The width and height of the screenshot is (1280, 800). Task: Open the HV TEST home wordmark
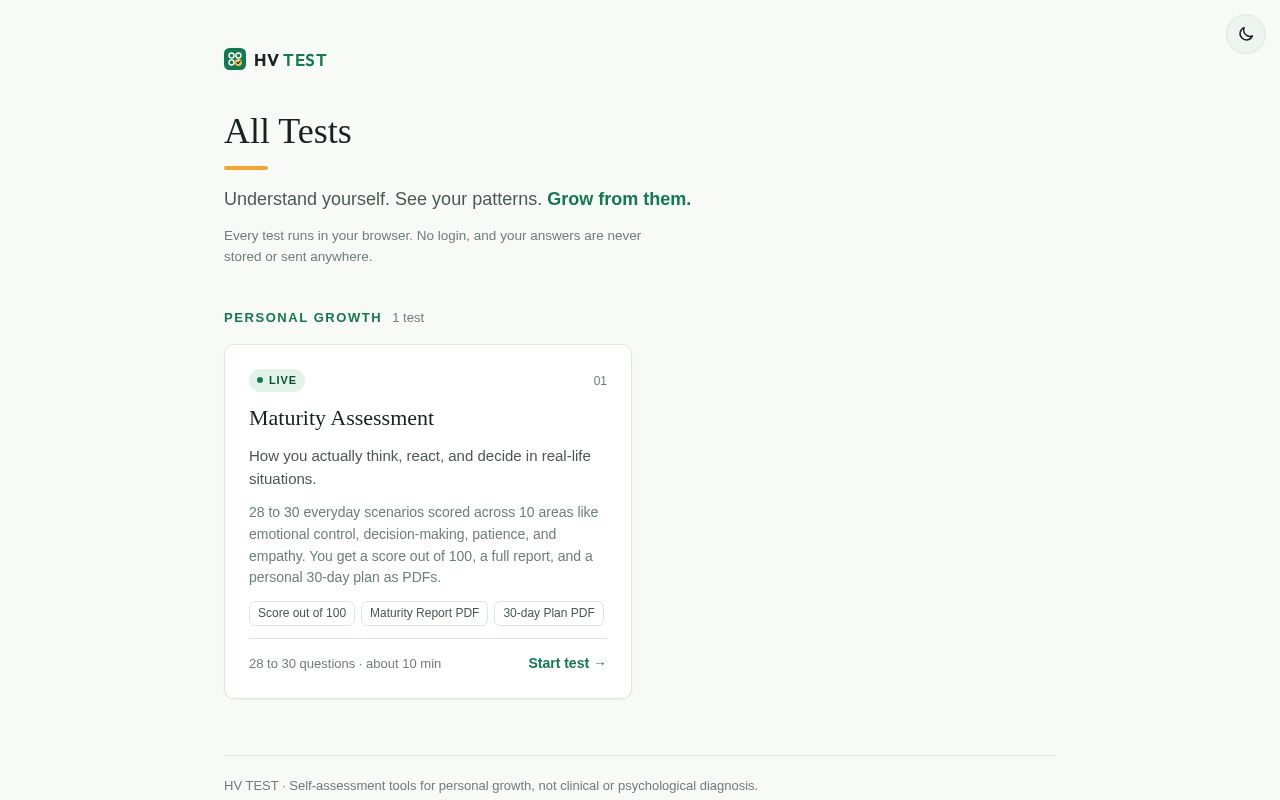(290, 60)
